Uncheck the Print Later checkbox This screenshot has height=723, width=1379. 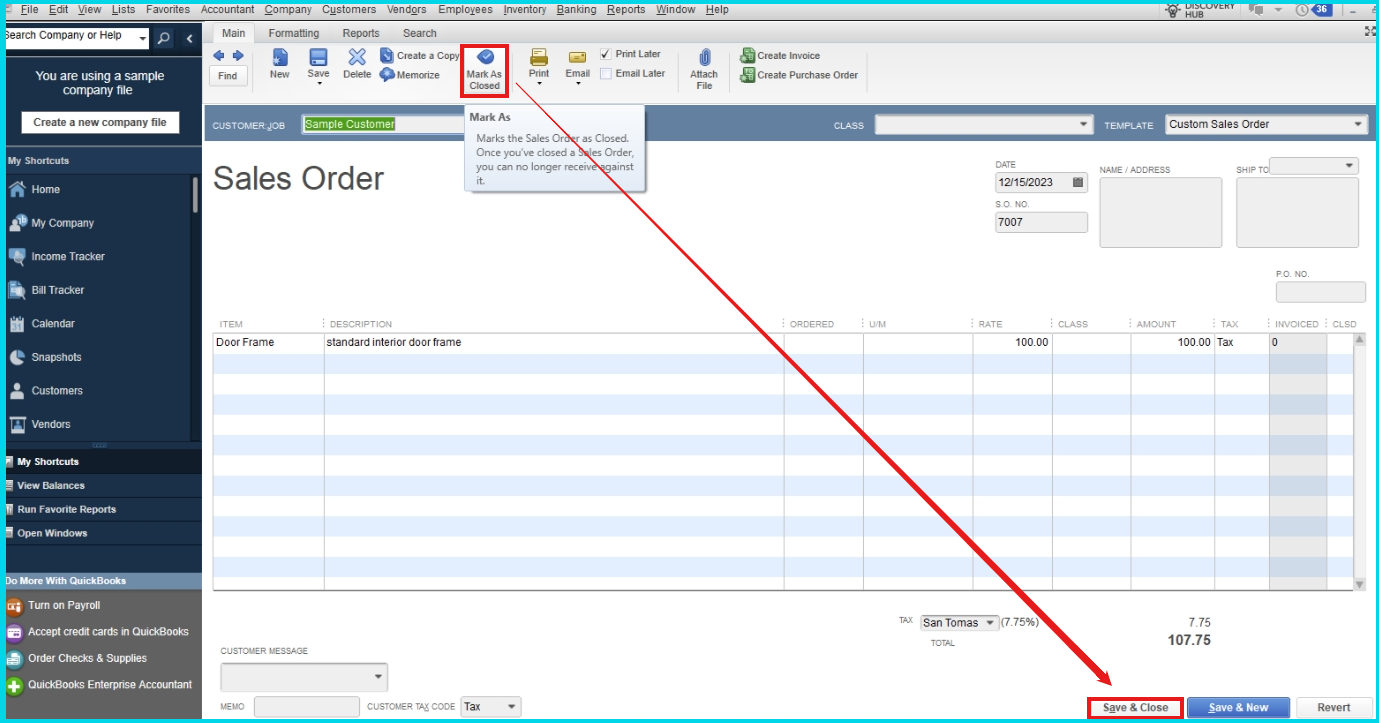(x=606, y=54)
